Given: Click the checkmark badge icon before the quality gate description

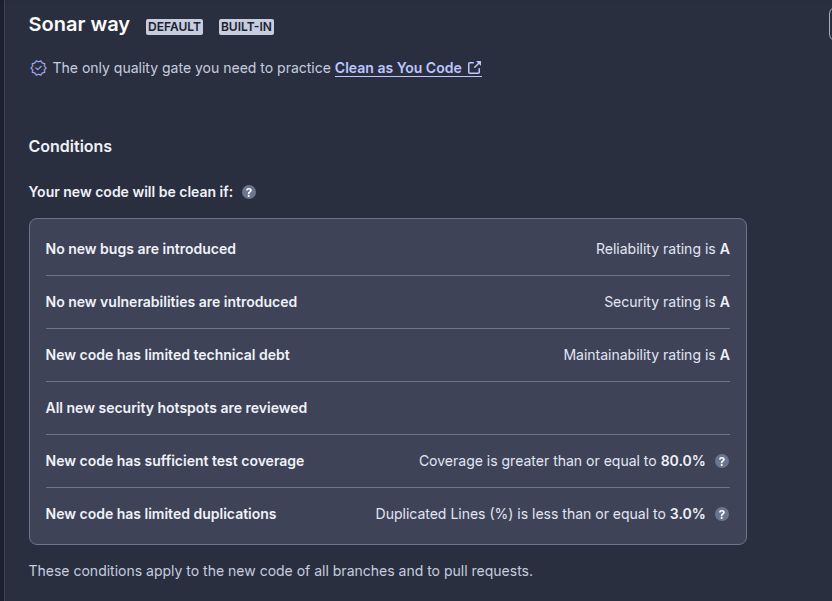Looking at the screenshot, I should coord(38,68).
